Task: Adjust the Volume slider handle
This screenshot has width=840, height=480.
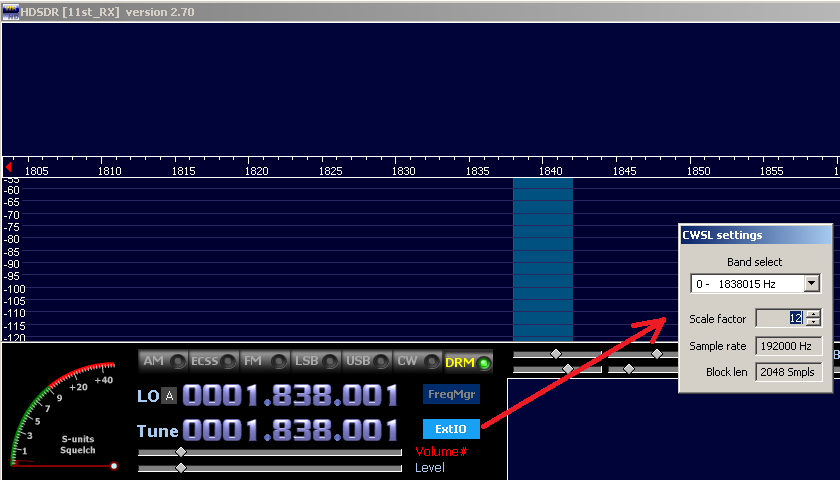Action: pos(181,452)
